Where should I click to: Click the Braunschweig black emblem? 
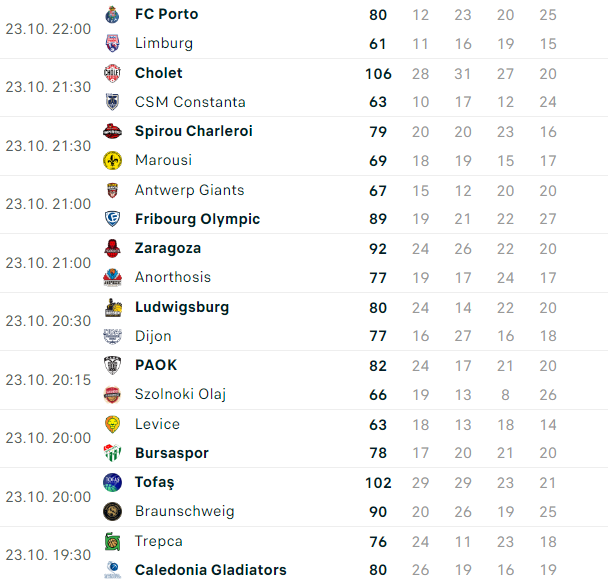[x=112, y=511]
